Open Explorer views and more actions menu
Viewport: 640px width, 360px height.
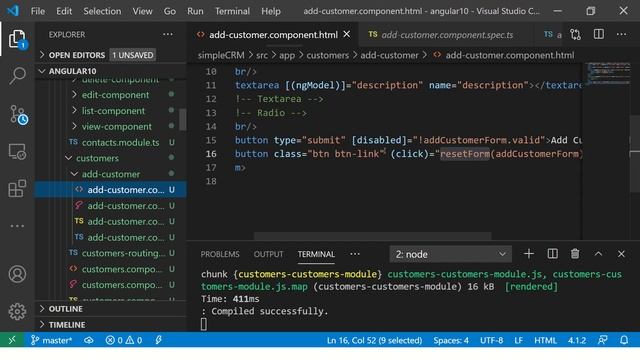click(168, 35)
